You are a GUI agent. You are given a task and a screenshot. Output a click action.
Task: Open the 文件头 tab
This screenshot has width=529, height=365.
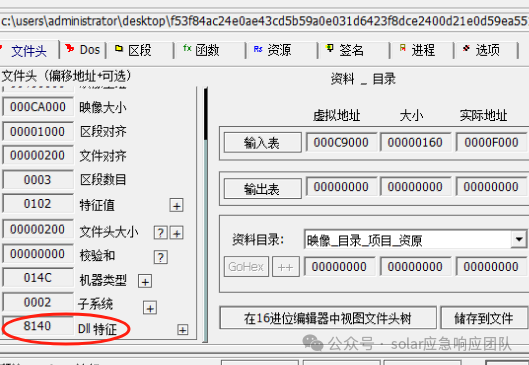click(x=28, y=51)
